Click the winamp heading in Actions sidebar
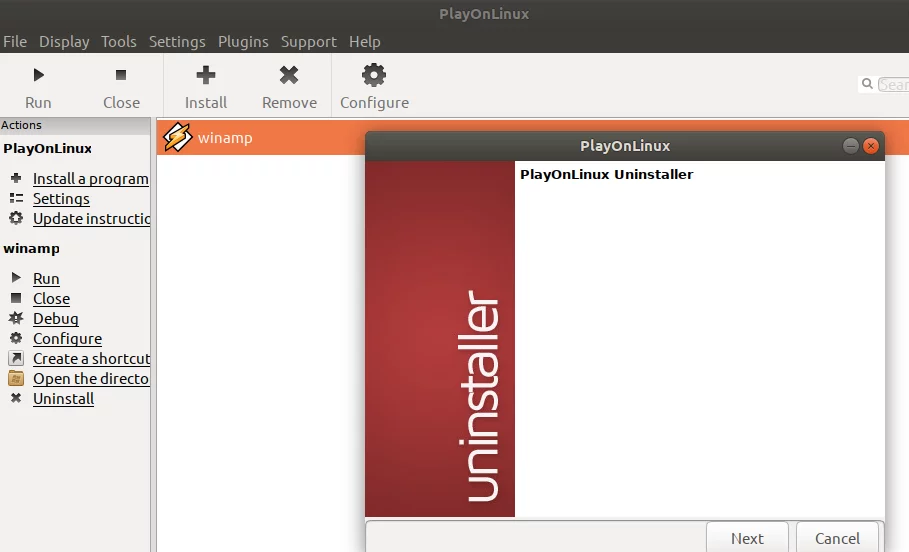The height and width of the screenshot is (552, 909). pos(31,249)
